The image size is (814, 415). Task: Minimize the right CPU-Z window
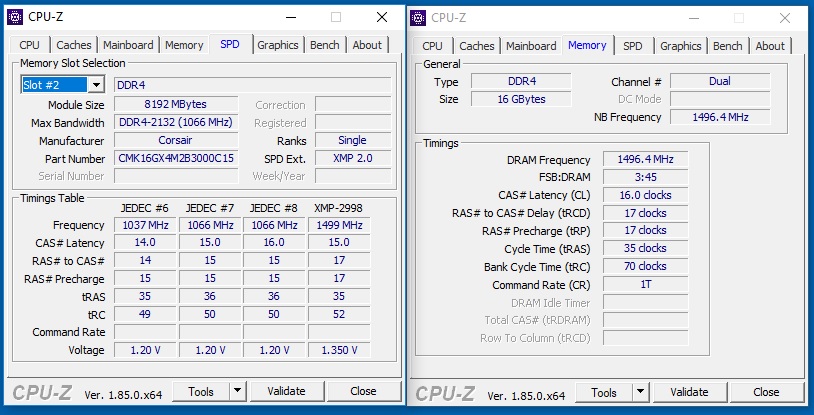pos(694,18)
